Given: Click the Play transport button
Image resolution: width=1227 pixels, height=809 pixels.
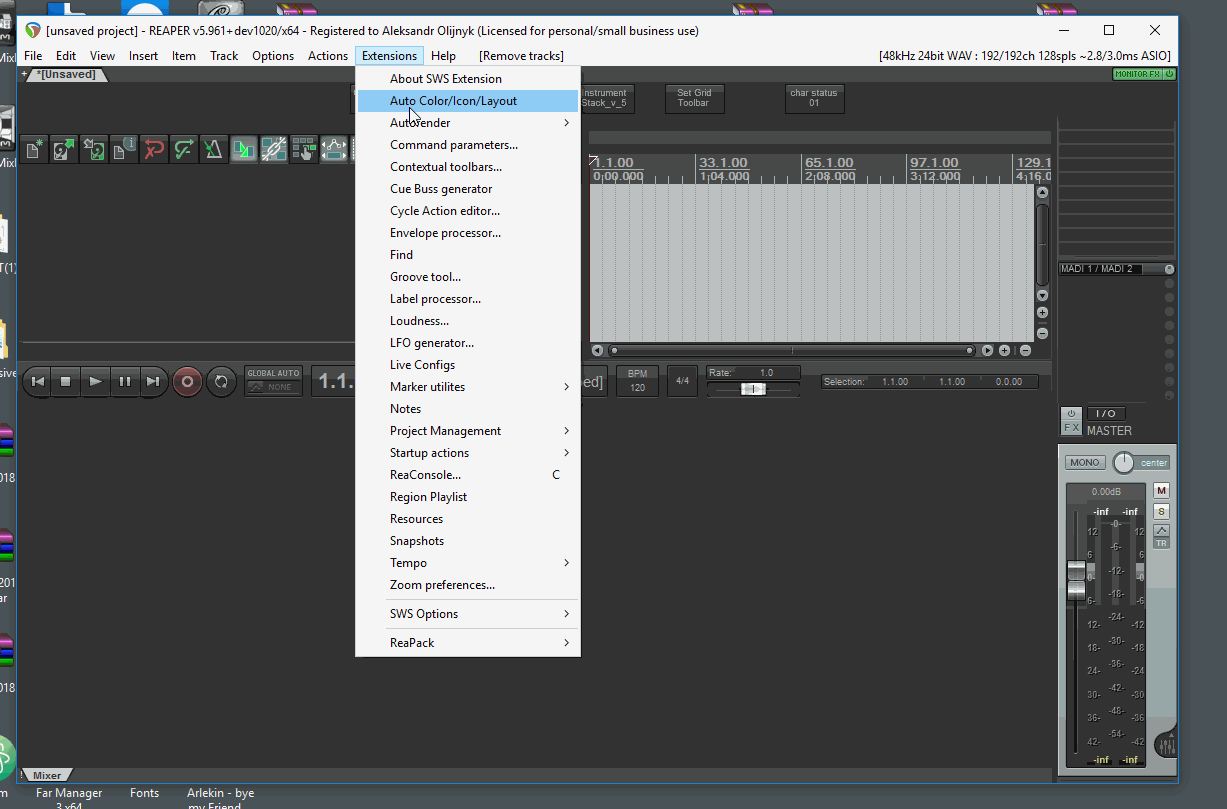Looking at the screenshot, I should click(95, 381).
